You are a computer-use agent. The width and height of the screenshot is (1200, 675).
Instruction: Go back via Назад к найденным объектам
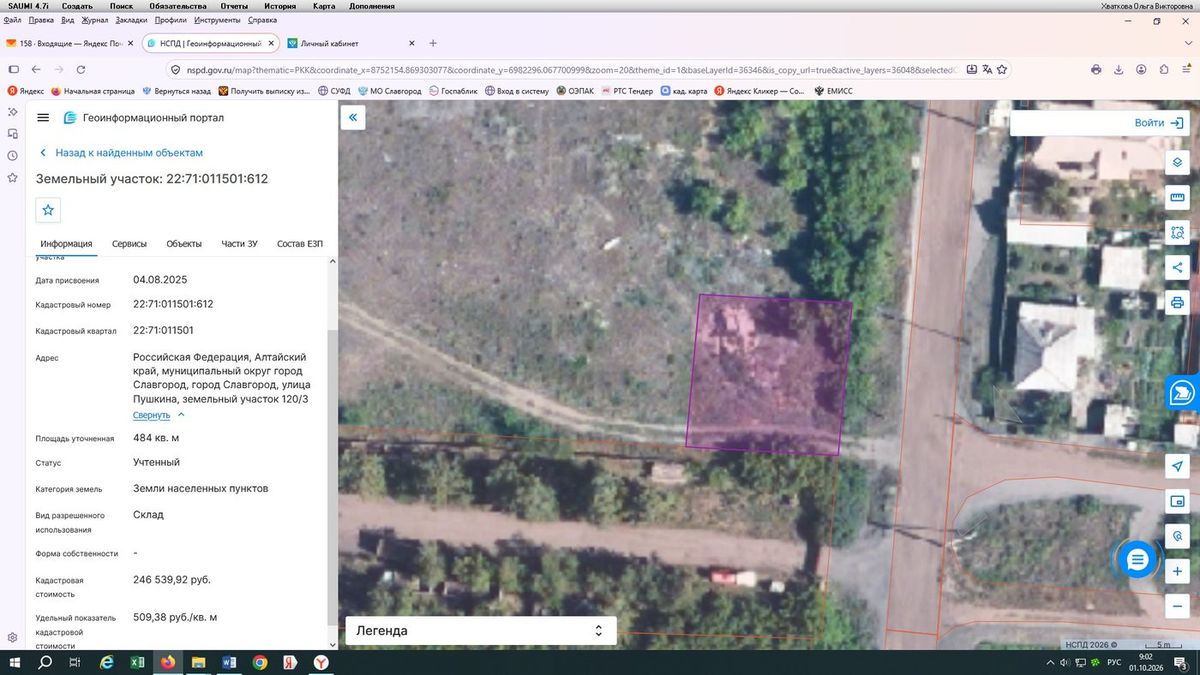point(121,153)
